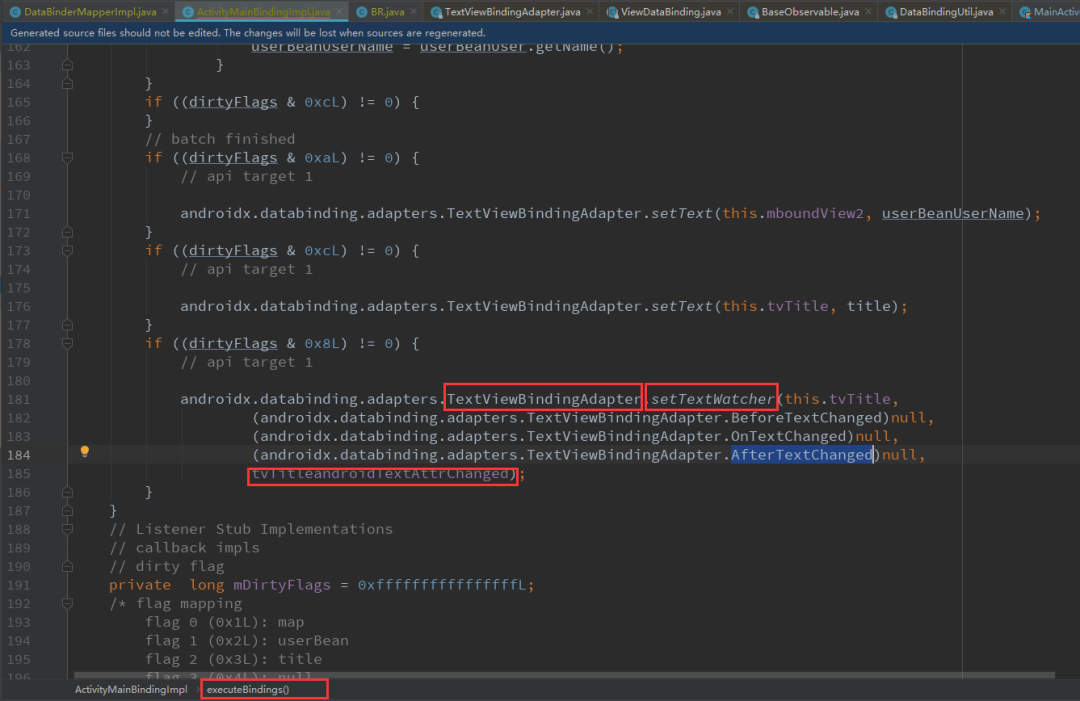Open the DataBindingUtil.java tab
This screenshot has height=701, width=1080.
click(946, 12)
